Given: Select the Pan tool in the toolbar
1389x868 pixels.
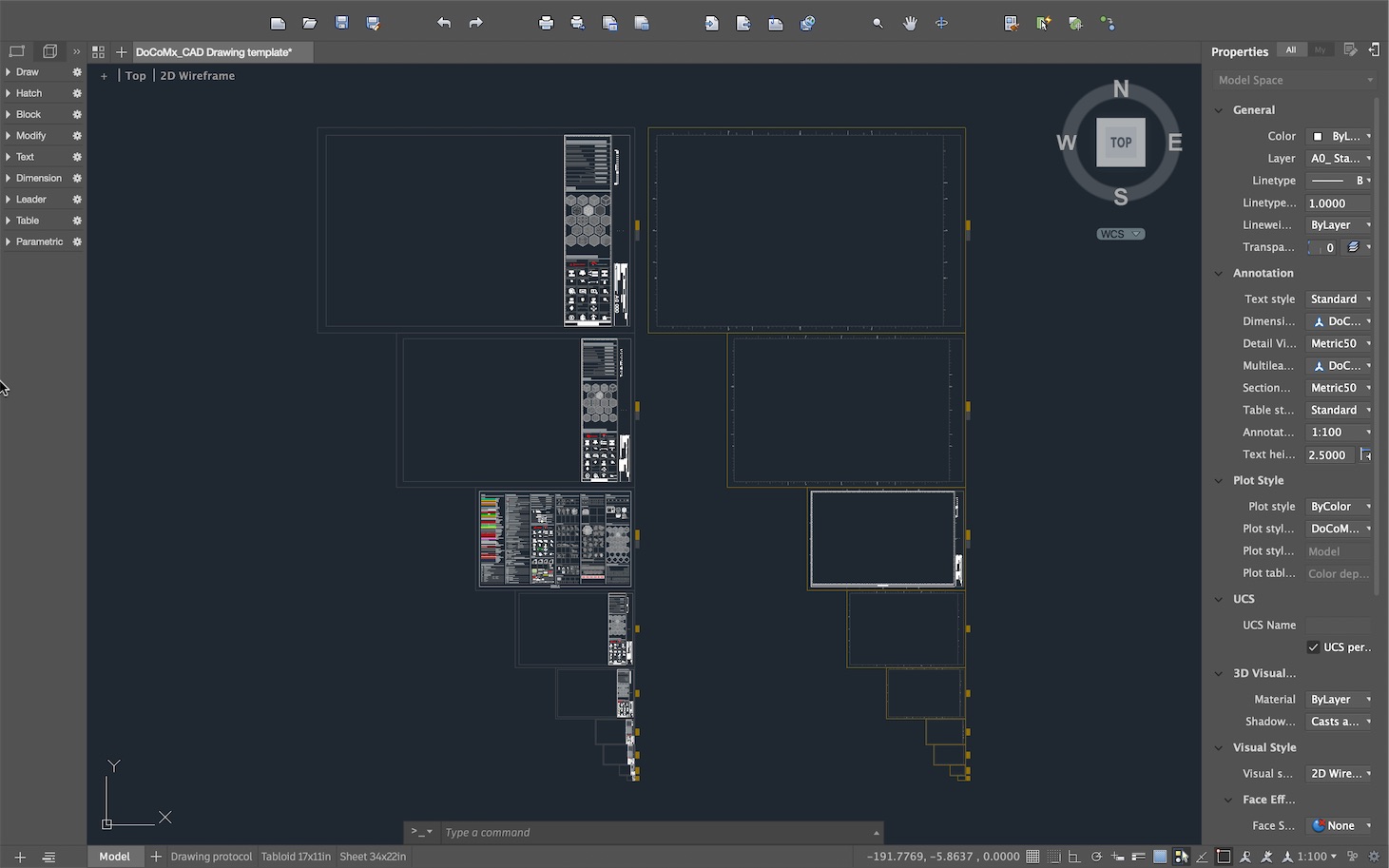Looking at the screenshot, I should (x=909, y=22).
